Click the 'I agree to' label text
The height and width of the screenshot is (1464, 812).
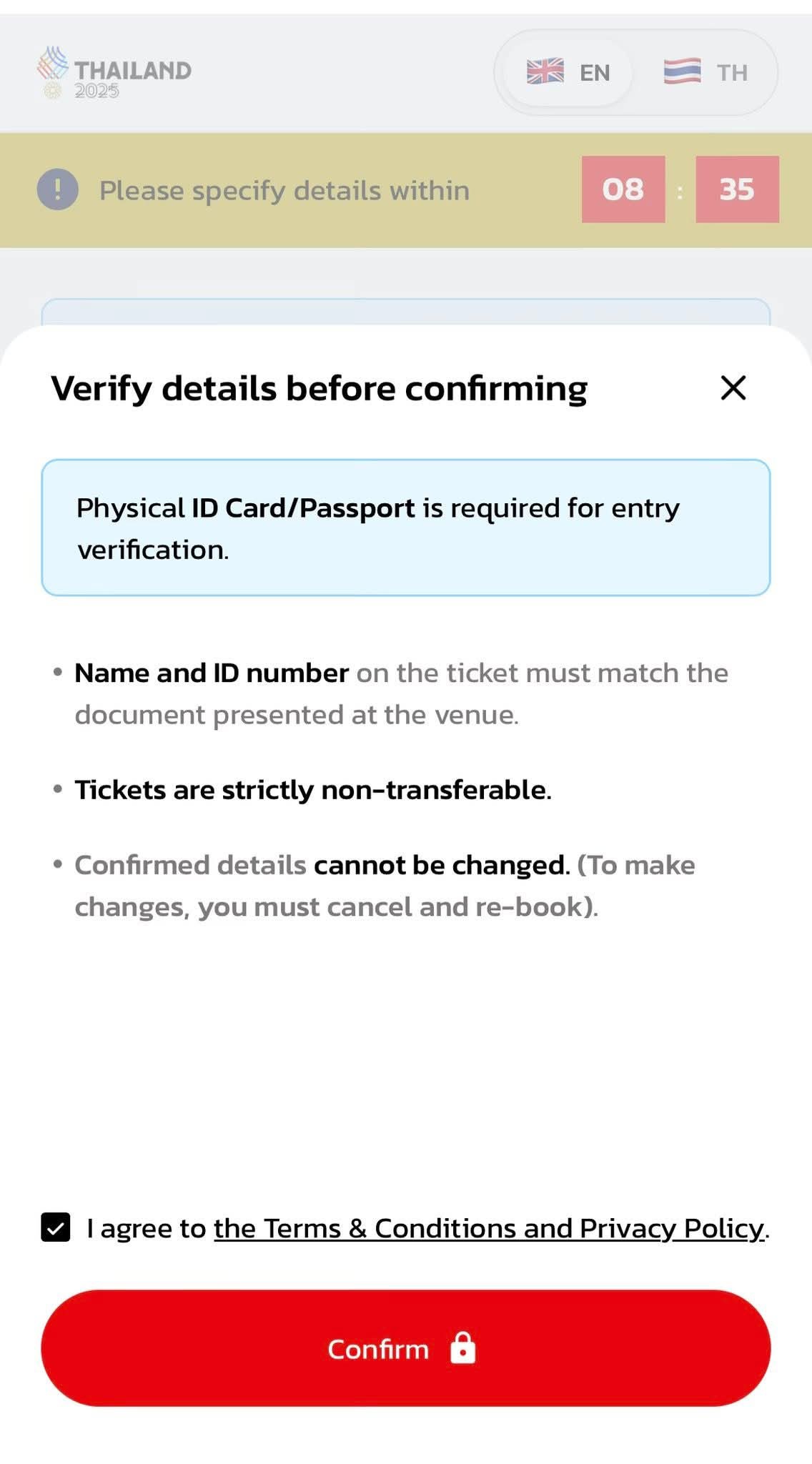click(147, 1228)
